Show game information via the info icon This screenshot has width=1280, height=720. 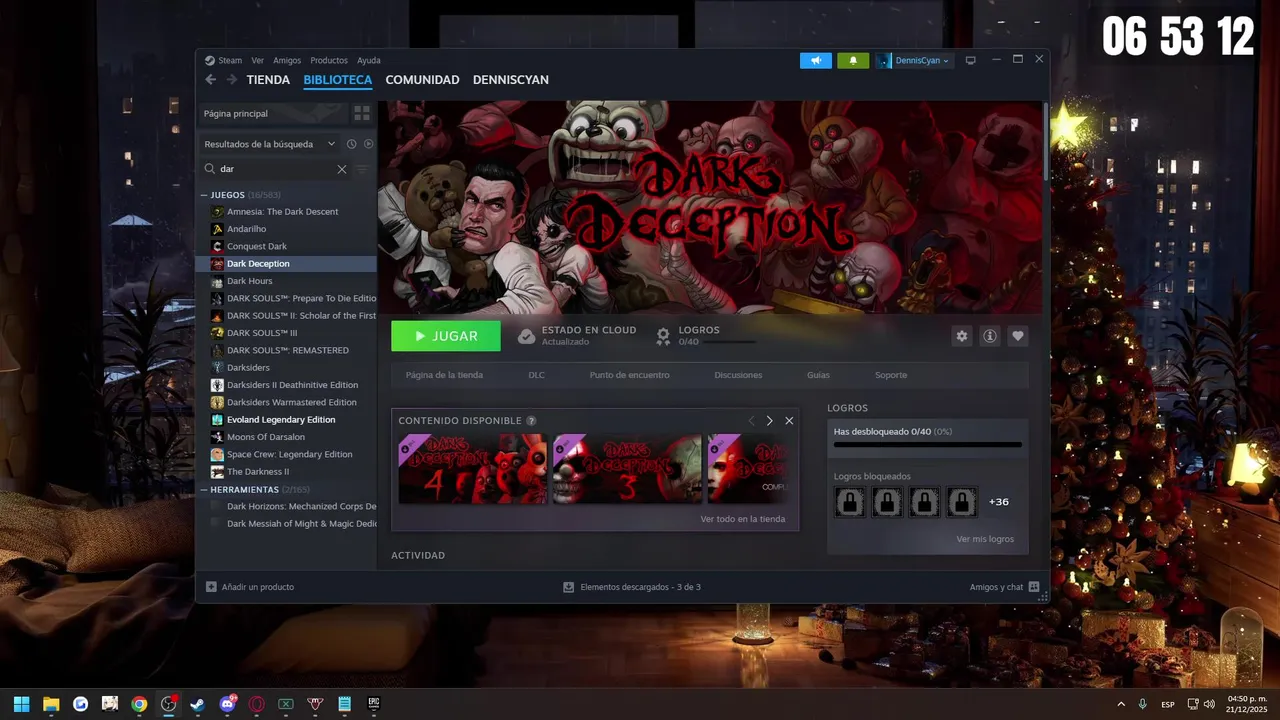pyautogui.click(x=990, y=336)
